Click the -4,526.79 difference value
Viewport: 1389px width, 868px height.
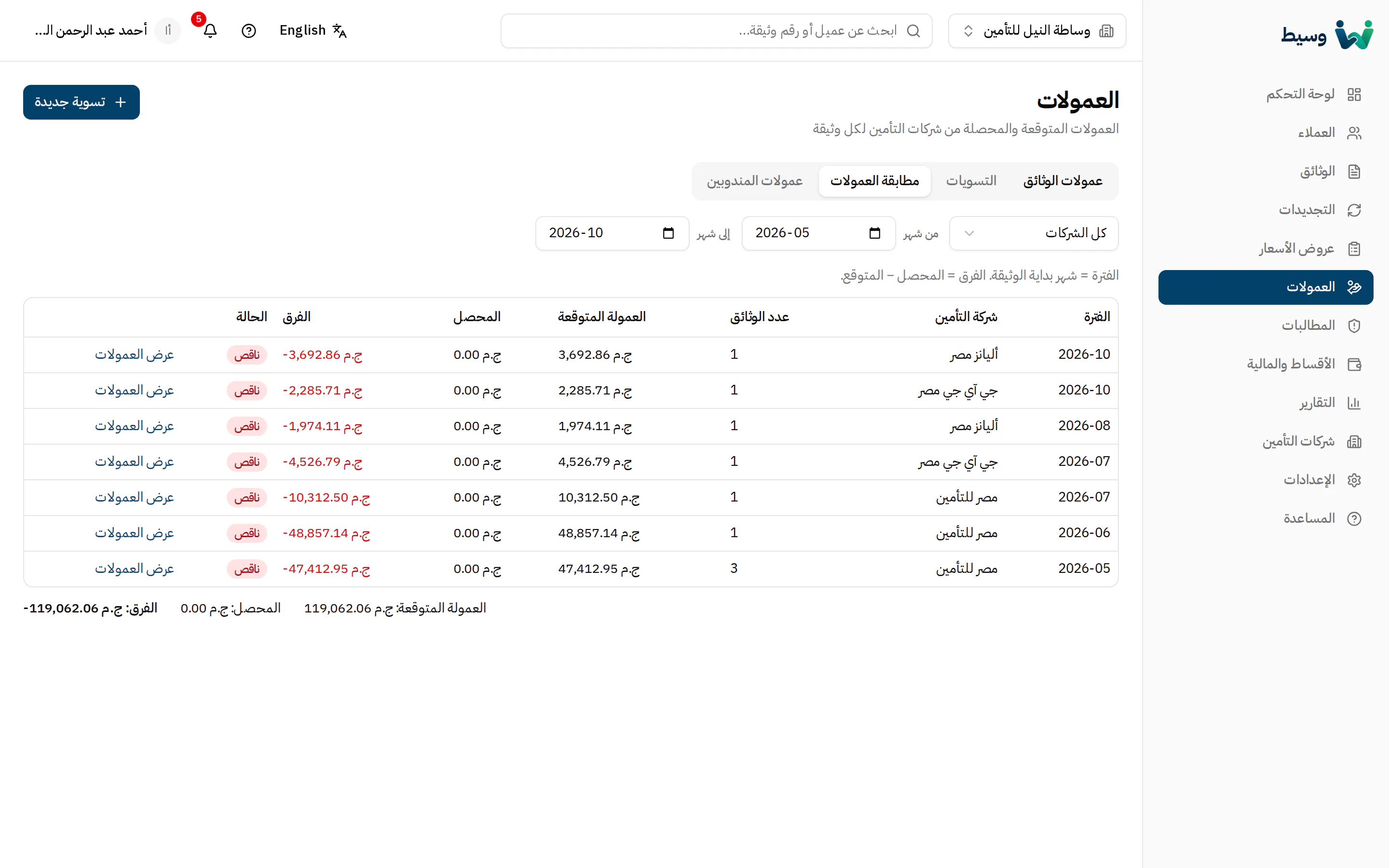[x=323, y=462]
